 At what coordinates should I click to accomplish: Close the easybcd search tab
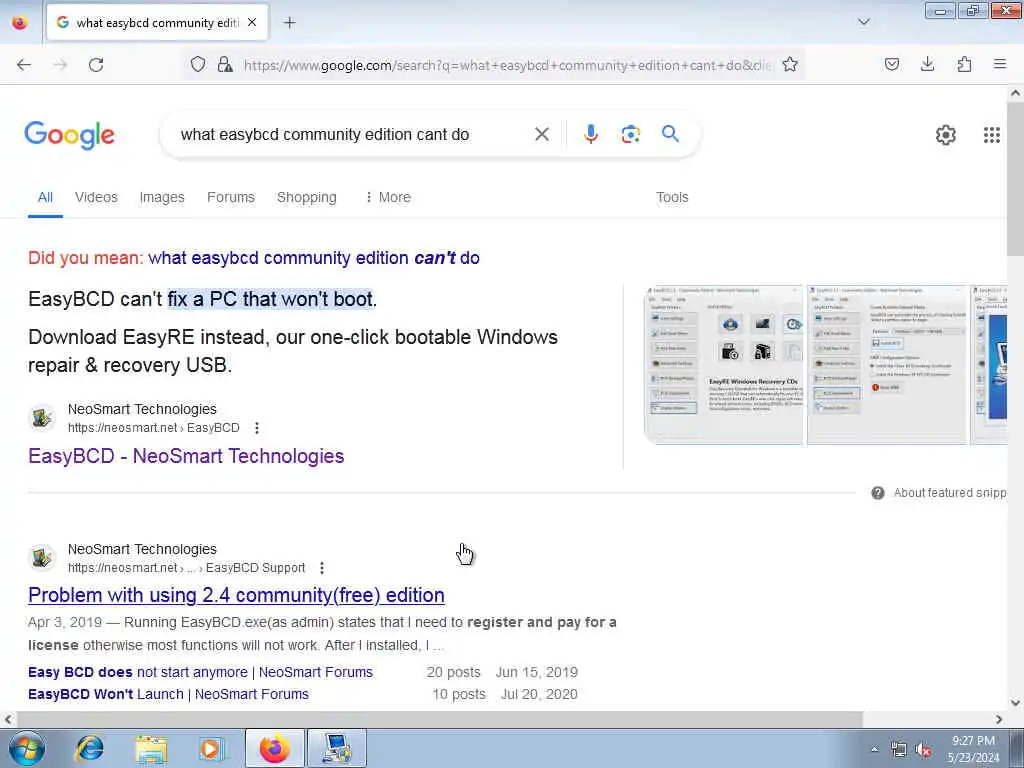pyautogui.click(x=252, y=22)
